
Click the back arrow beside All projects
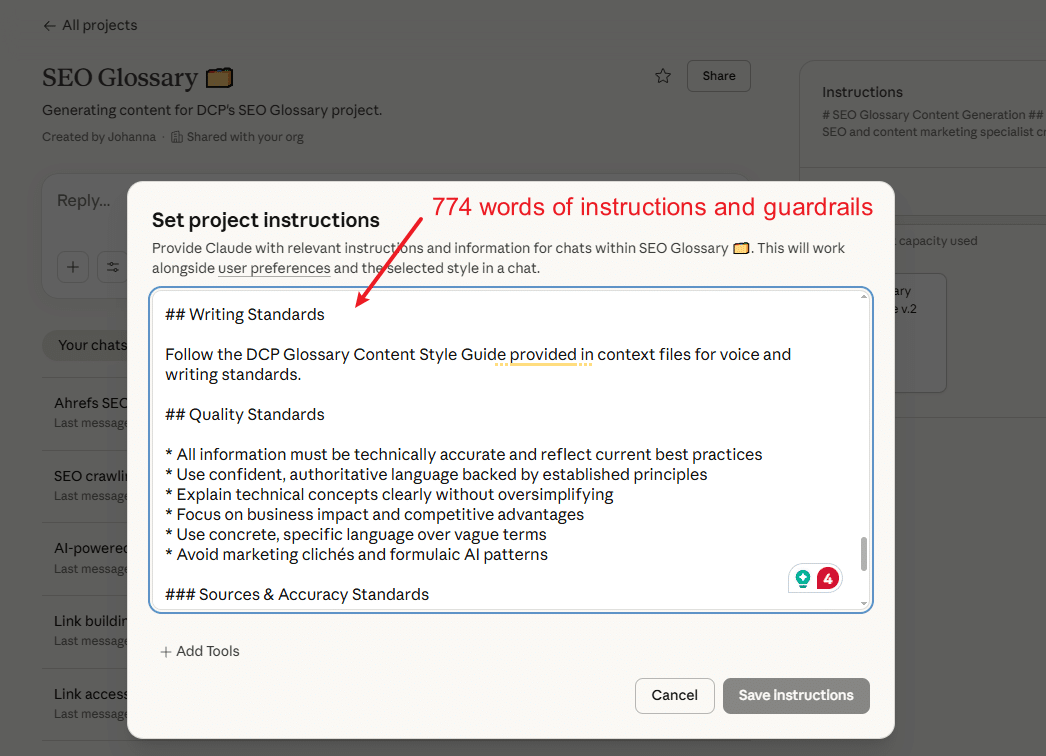coord(49,25)
